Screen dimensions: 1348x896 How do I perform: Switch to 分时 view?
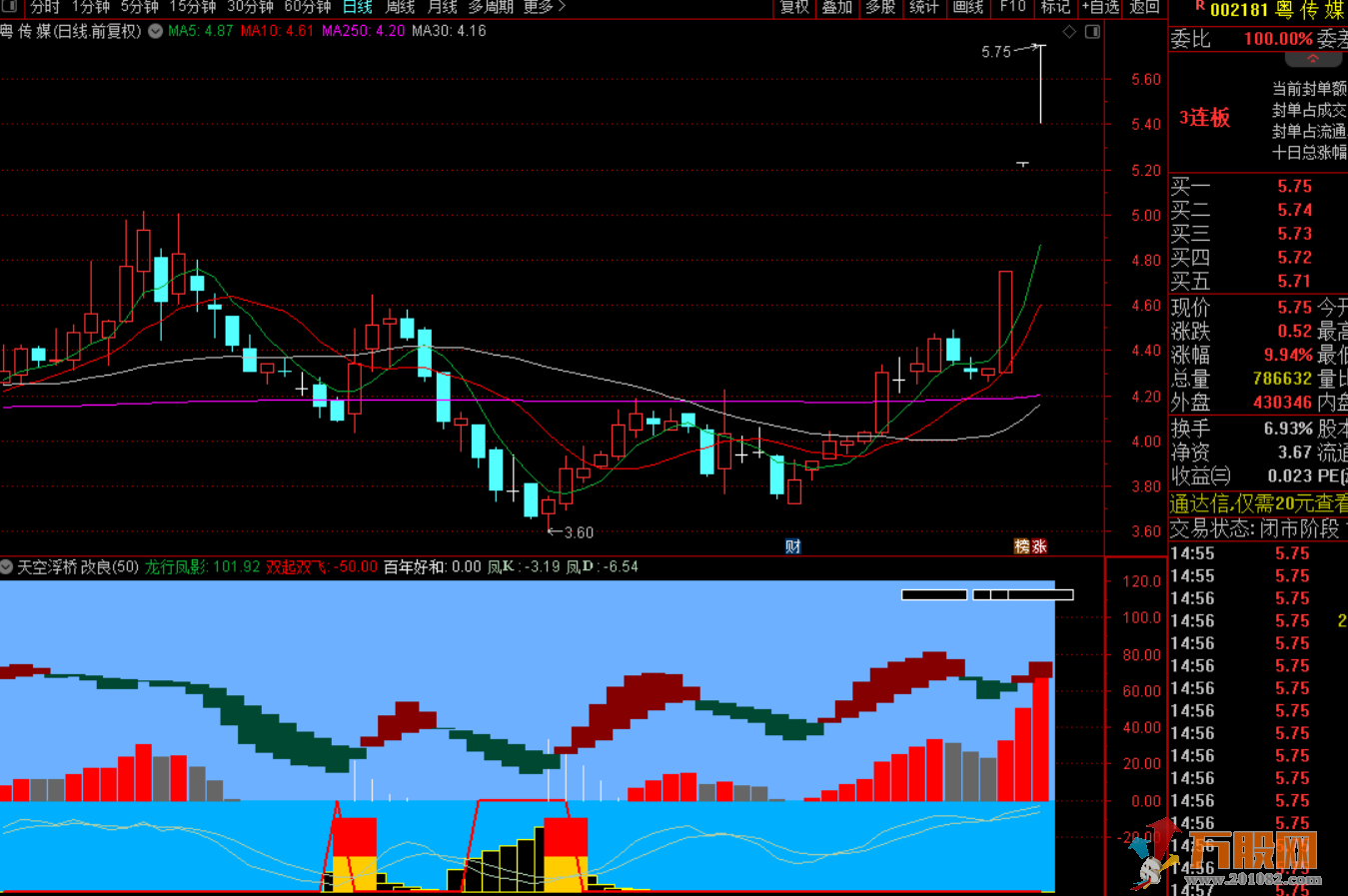tap(44, 7)
